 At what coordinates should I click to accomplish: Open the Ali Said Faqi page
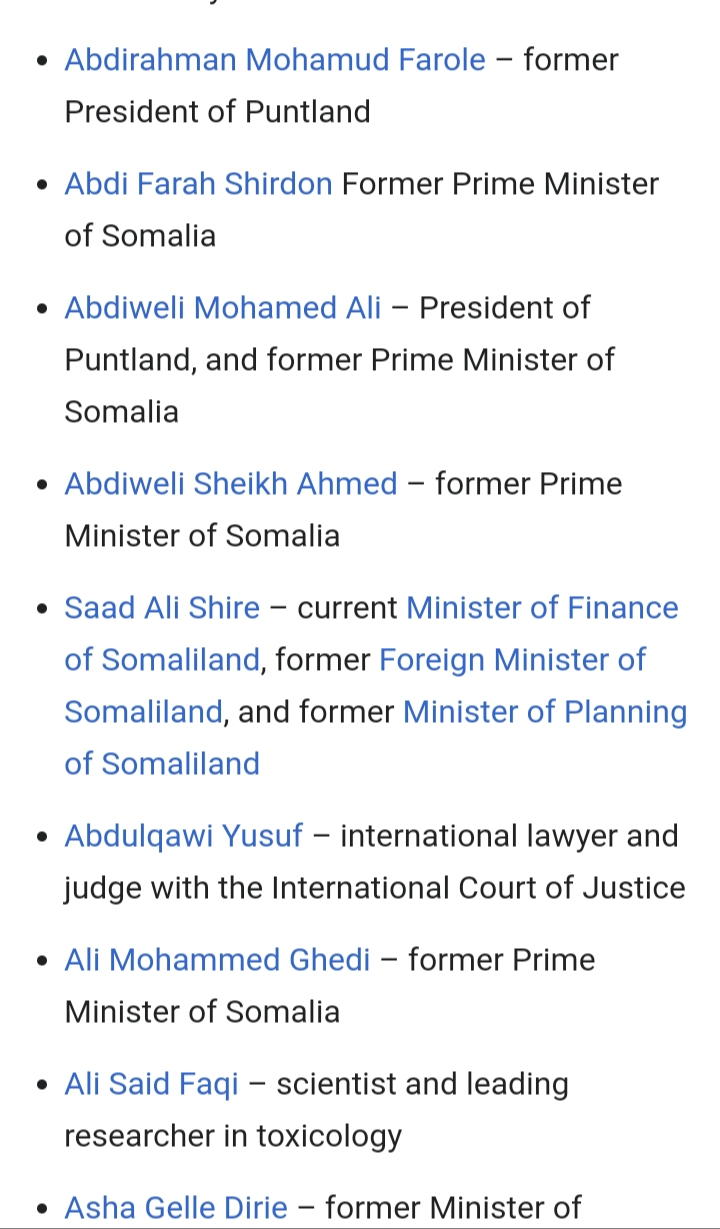[x=152, y=1084]
